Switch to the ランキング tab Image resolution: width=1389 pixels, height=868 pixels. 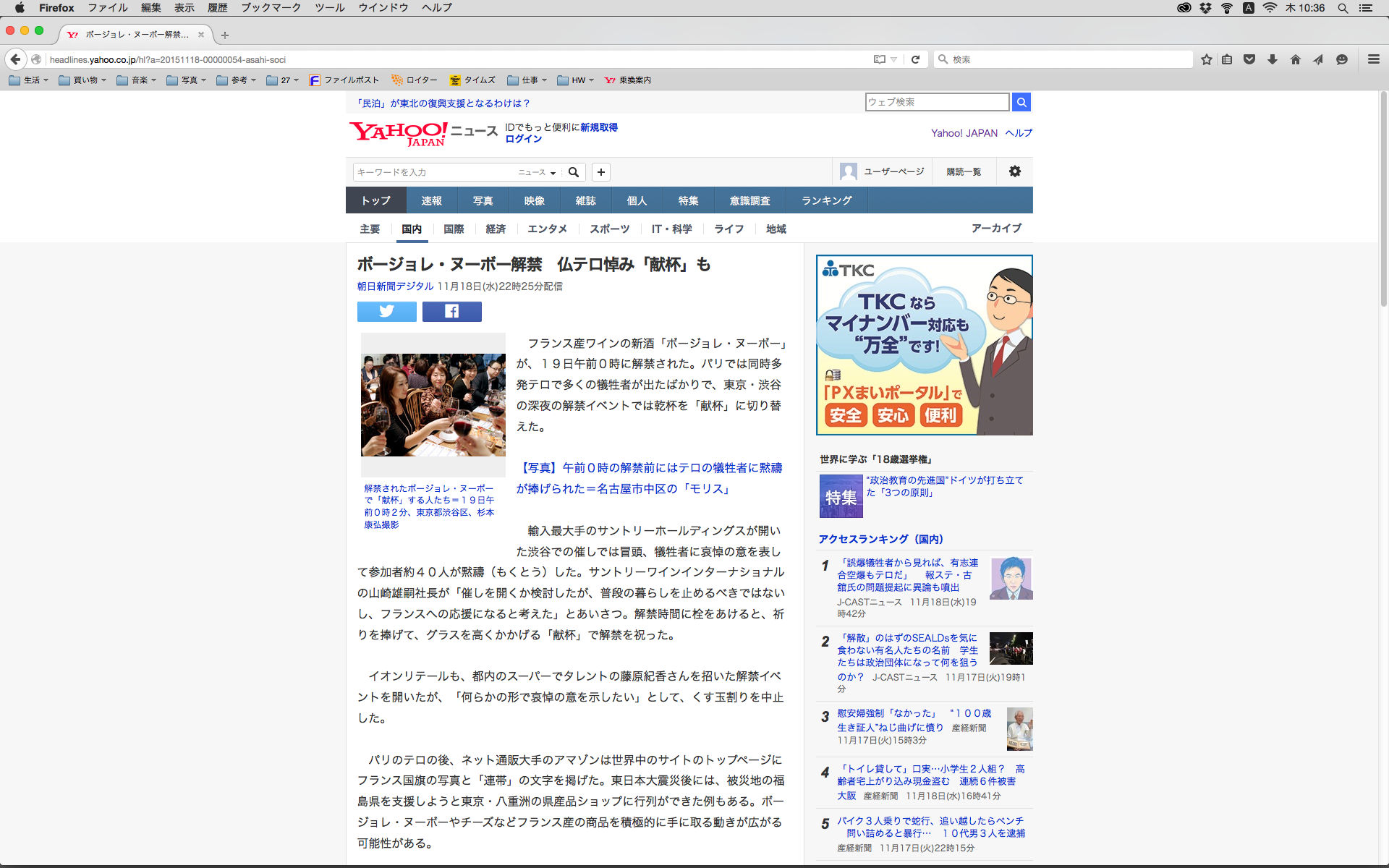click(x=826, y=200)
